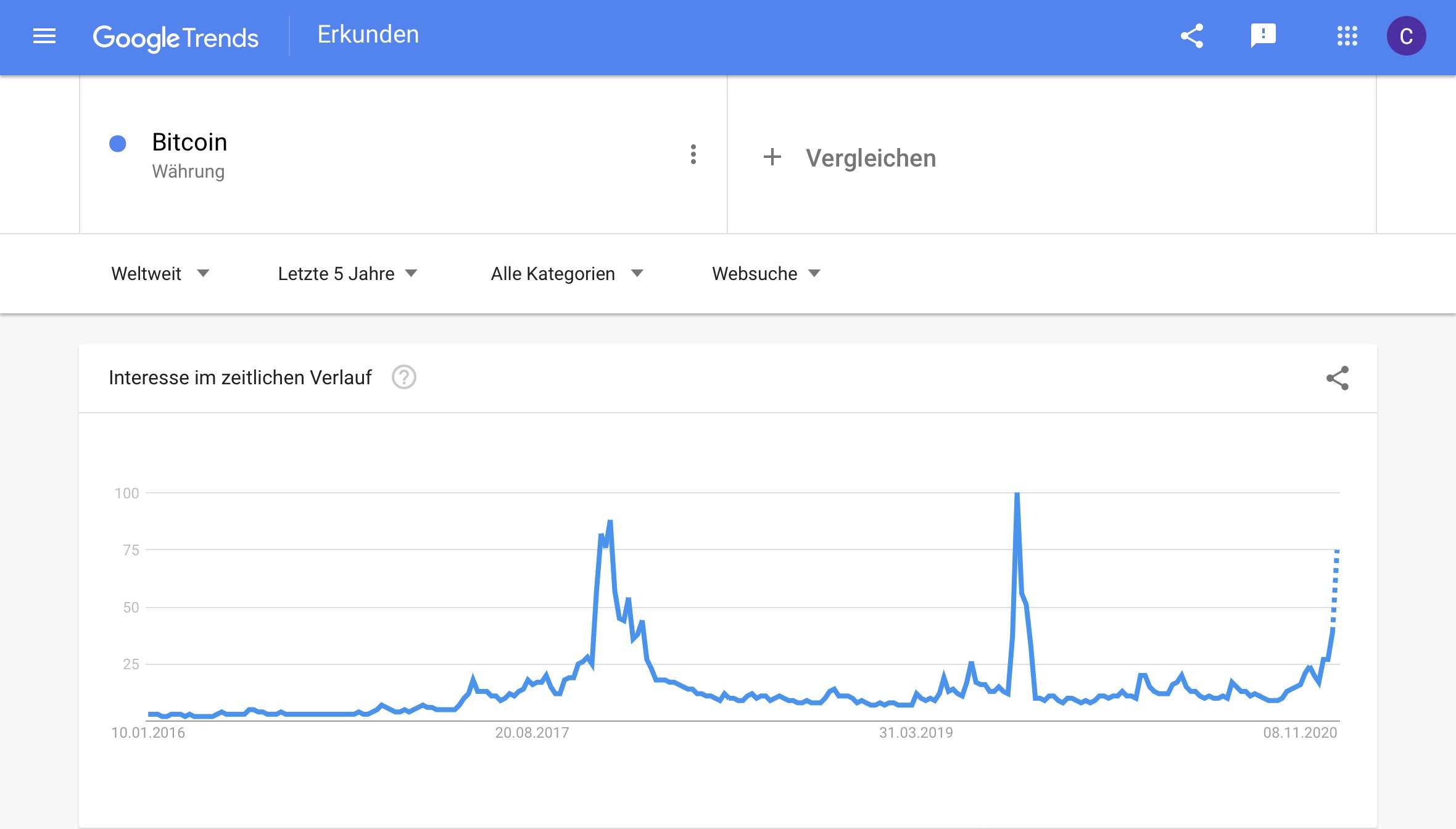Open the account avatar menu

1406,36
